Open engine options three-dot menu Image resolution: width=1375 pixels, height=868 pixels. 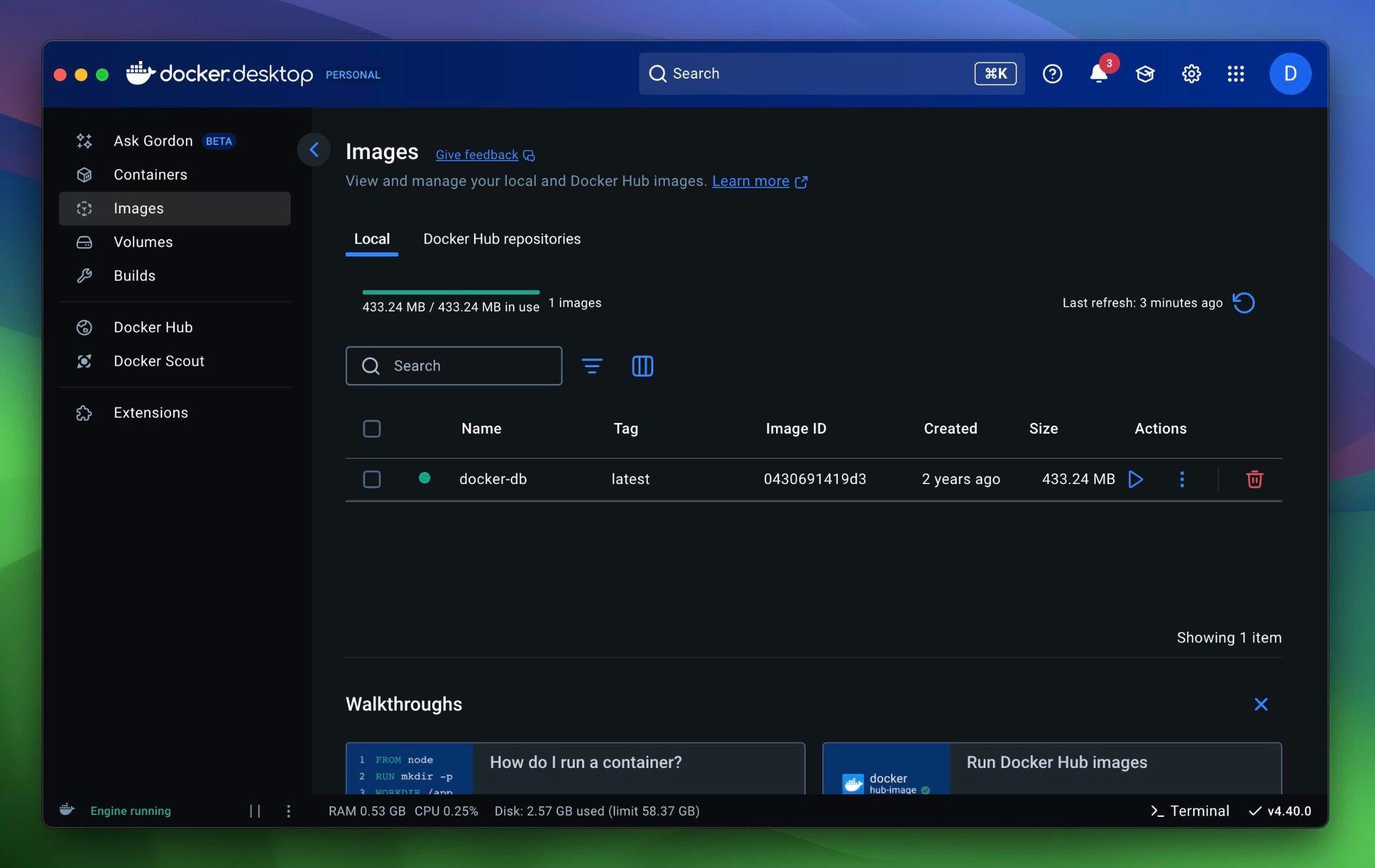click(x=289, y=811)
